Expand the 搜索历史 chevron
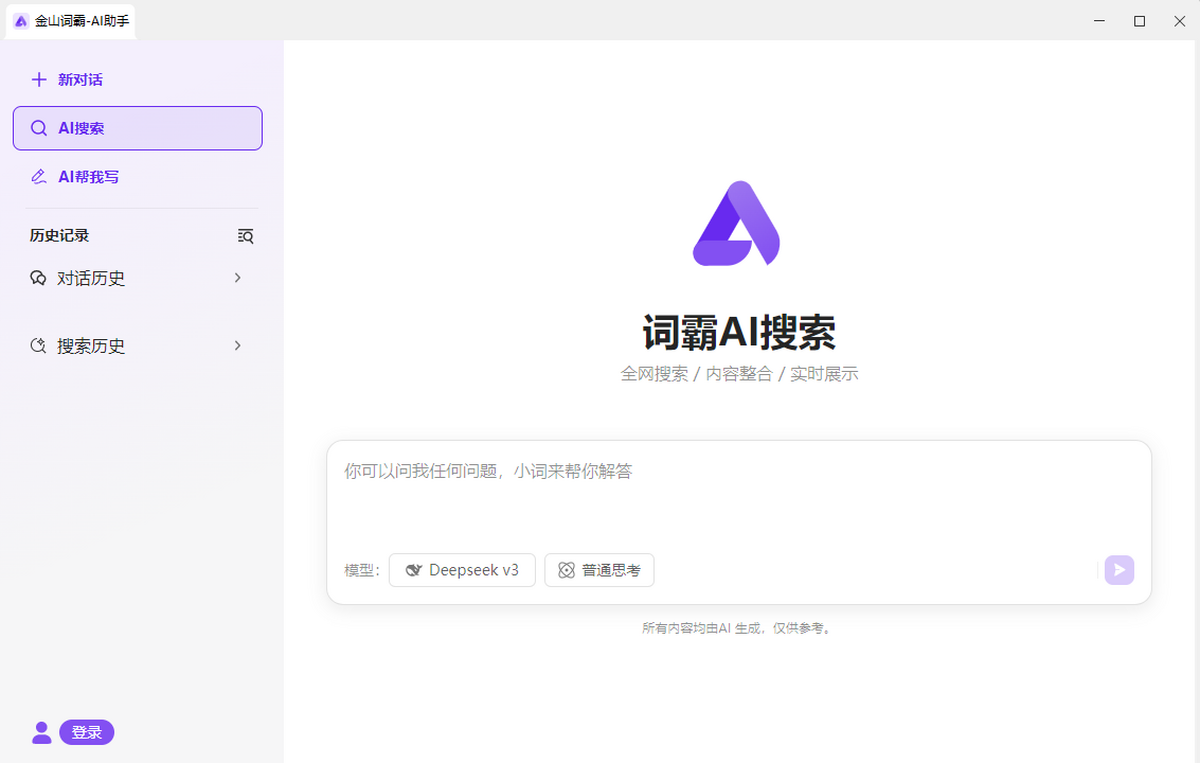Viewport: 1200px width, 763px height. [x=238, y=346]
